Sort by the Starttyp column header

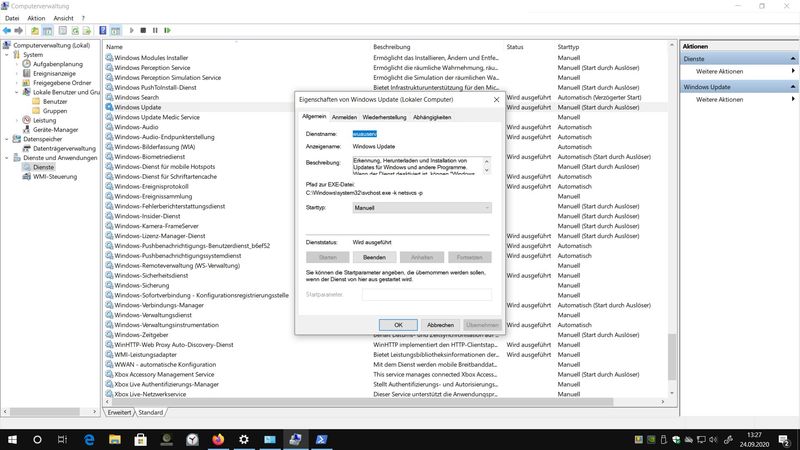(568, 47)
